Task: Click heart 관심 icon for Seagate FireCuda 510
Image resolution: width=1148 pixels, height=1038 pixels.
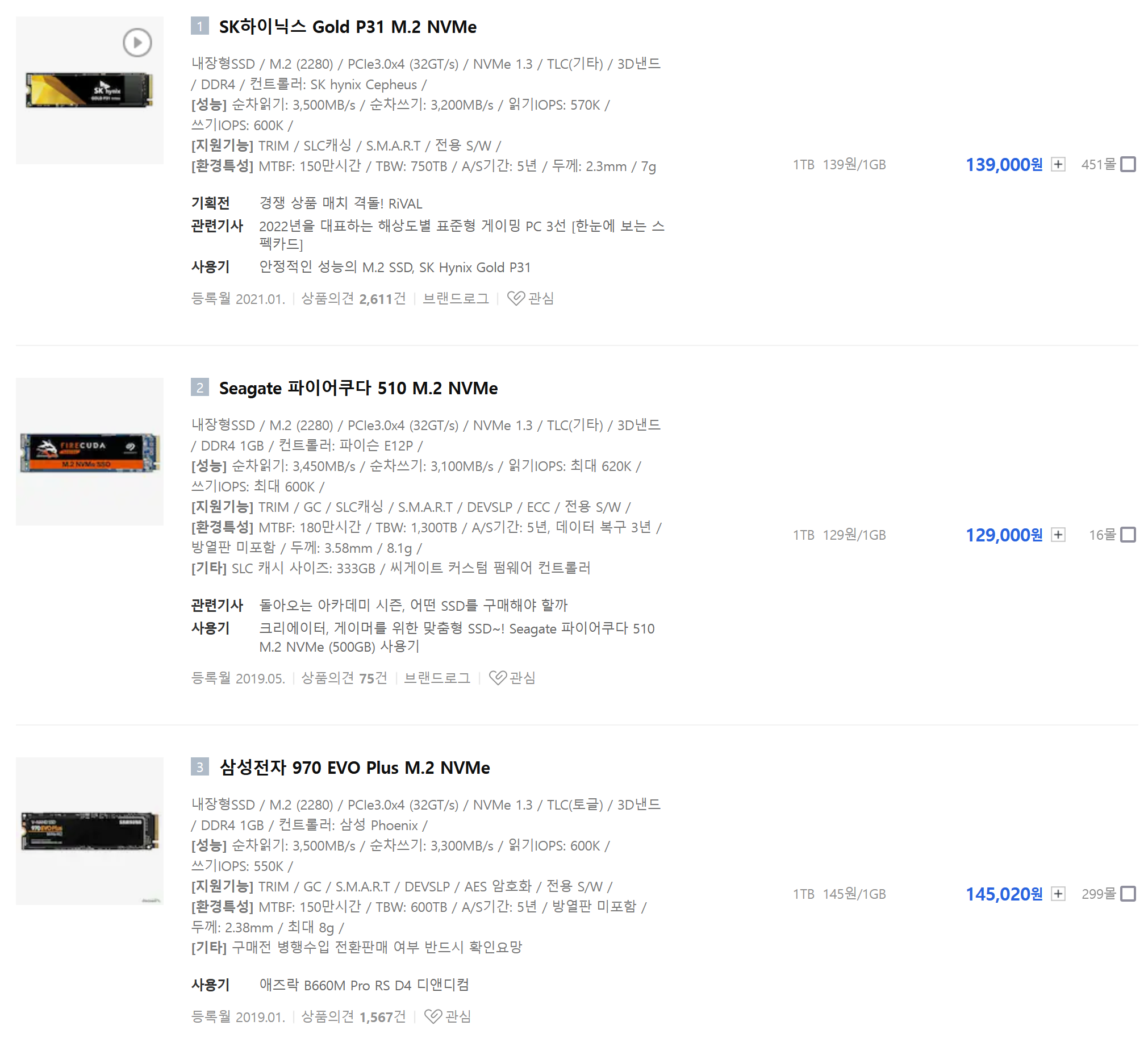Action: click(498, 678)
